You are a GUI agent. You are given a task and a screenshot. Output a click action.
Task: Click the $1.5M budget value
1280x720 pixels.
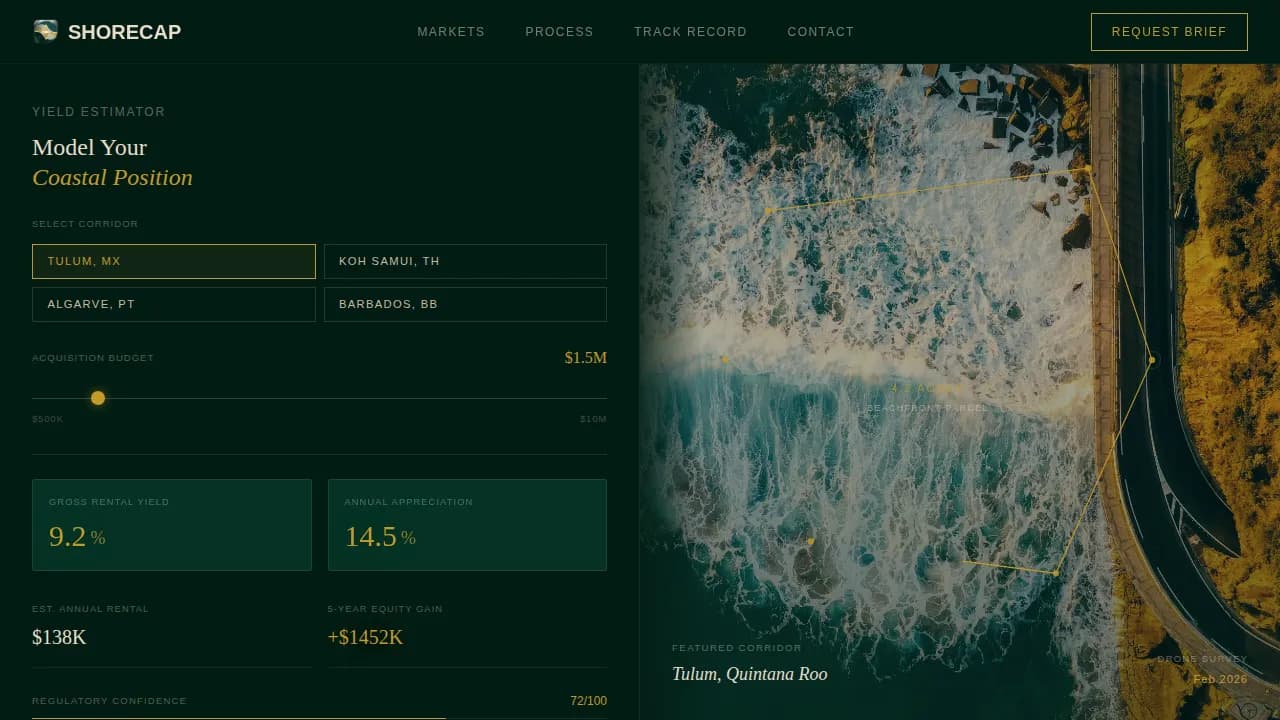click(x=585, y=357)
